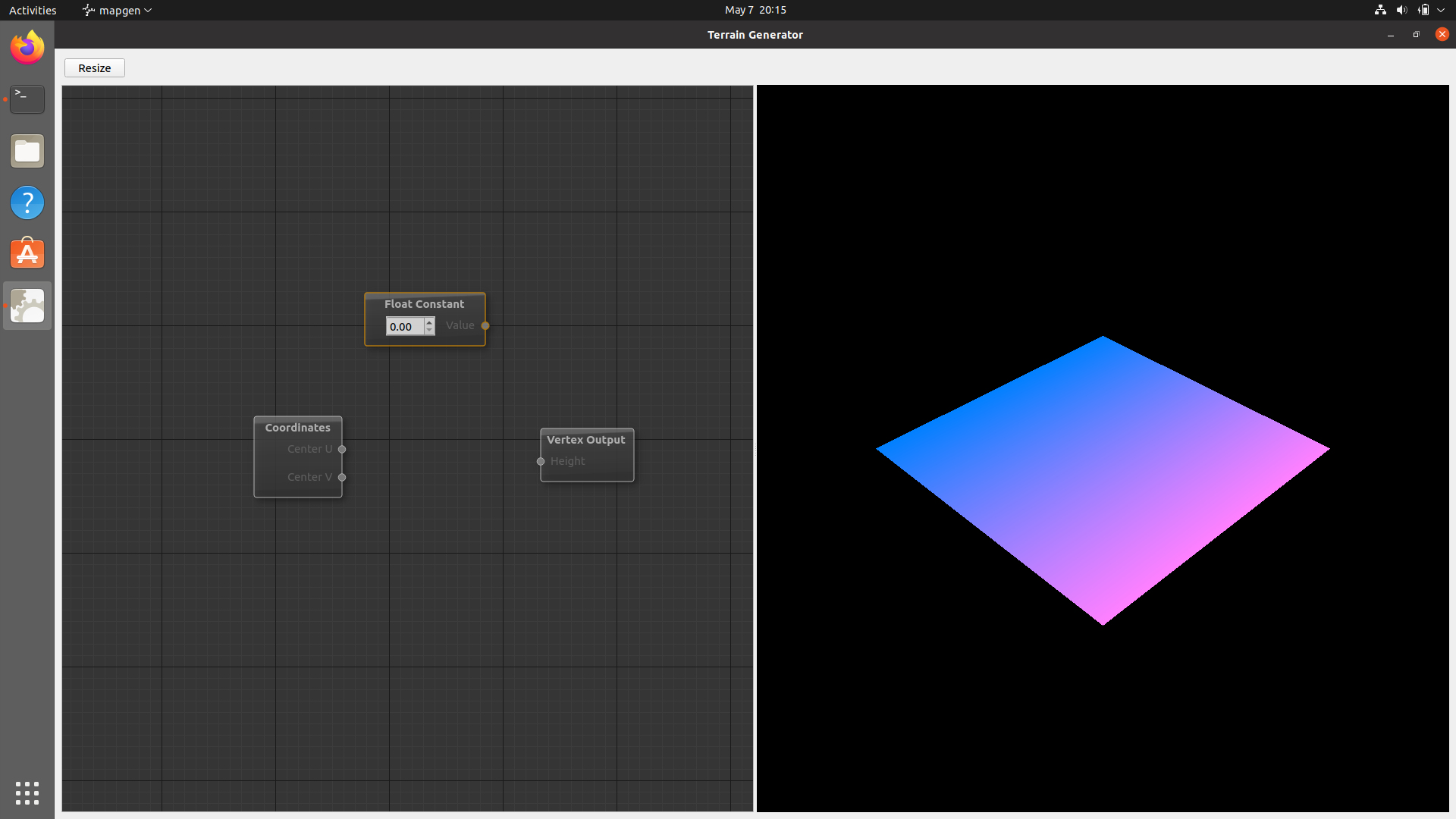Open the Files application from the dock
The height and width of the screenshot is (819, 1456).
click(27, 150)
